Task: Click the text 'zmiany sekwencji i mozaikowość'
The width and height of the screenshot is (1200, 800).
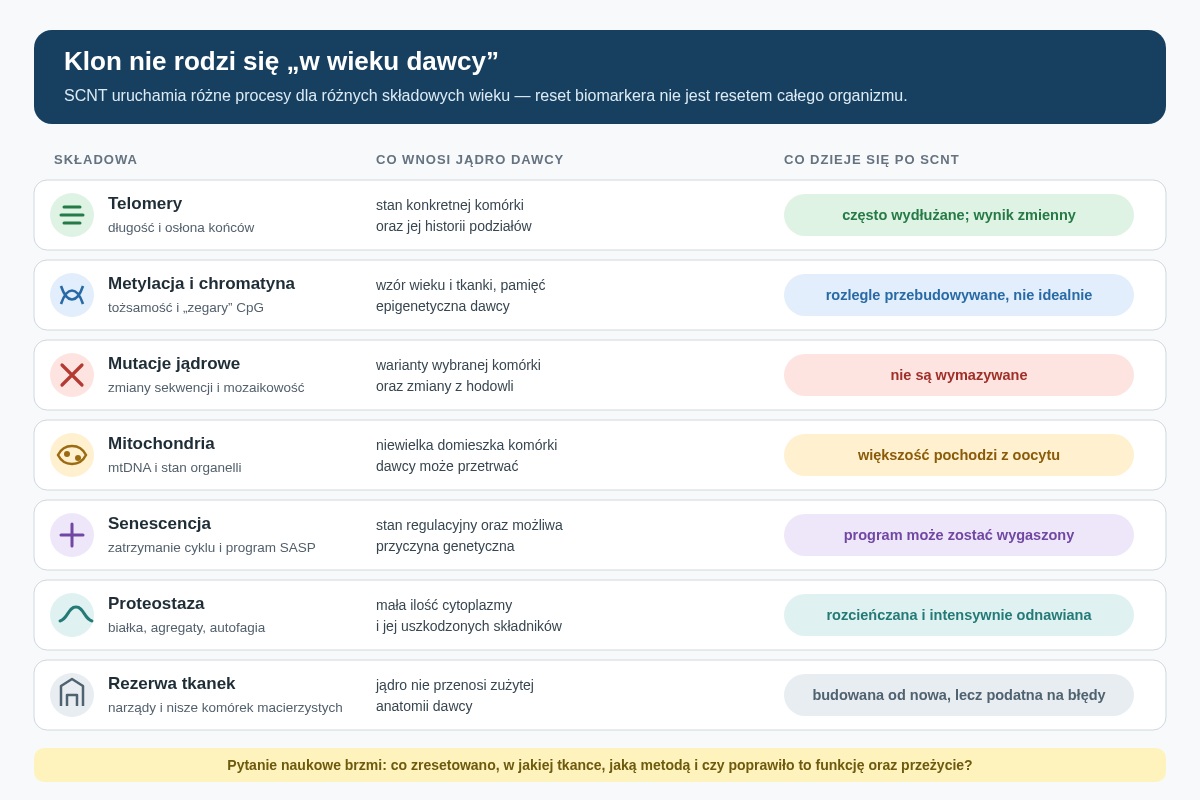Action: coord(206,388)
